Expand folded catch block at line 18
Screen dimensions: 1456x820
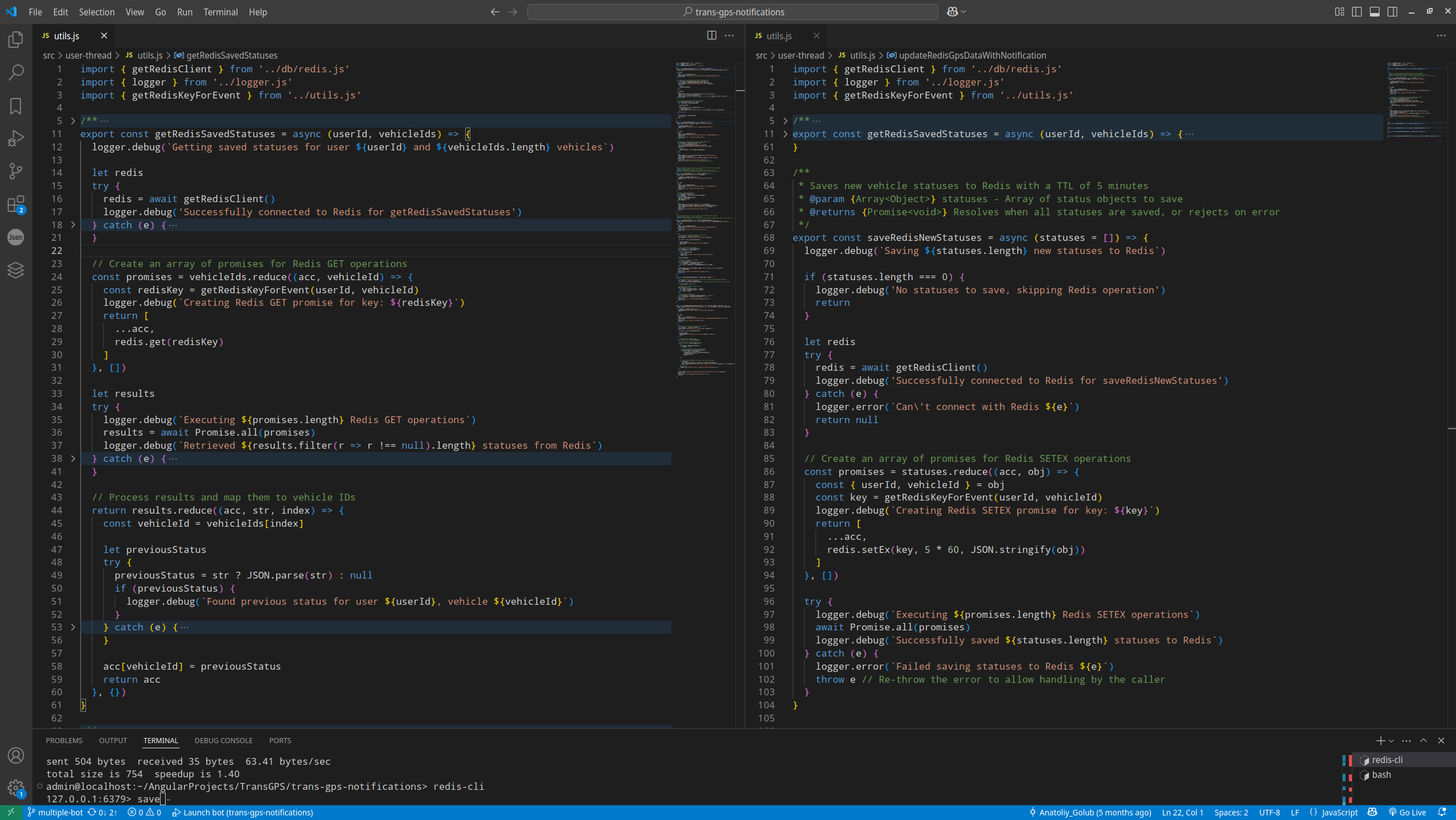73,225
